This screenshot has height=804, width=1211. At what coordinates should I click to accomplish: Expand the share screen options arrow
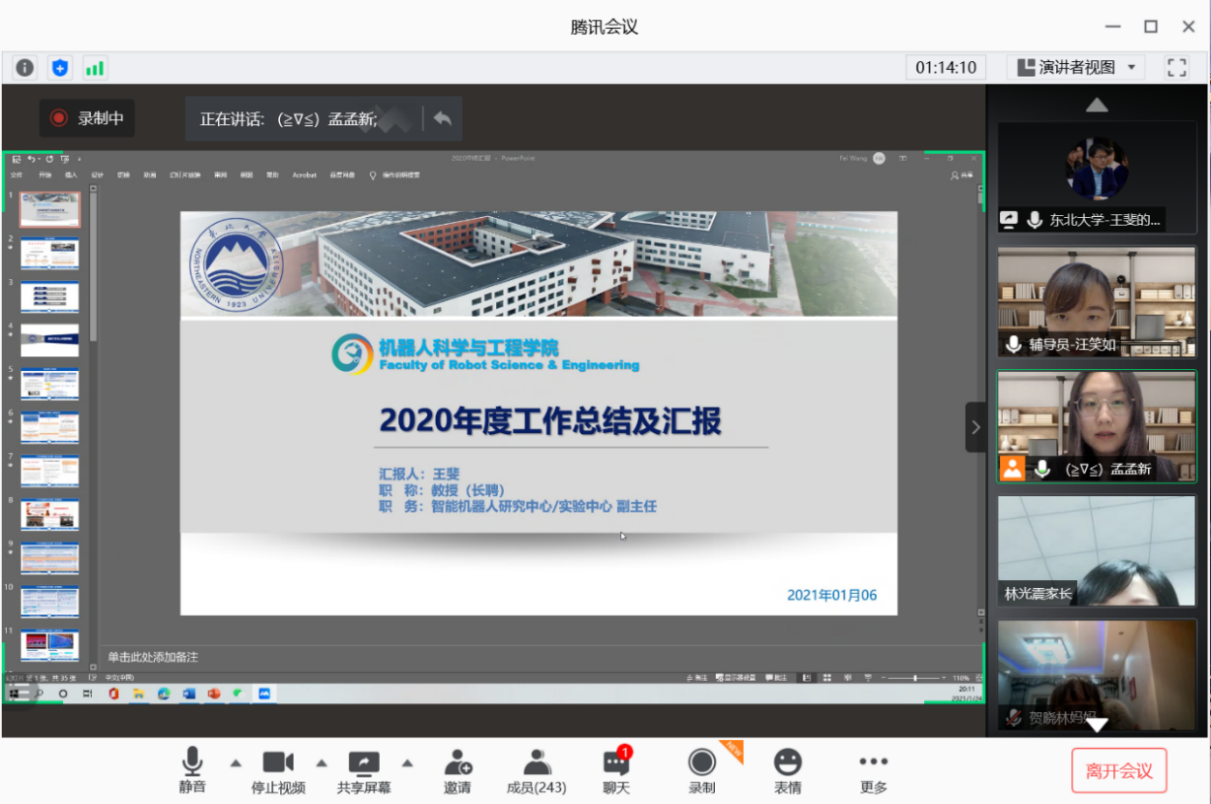[408, 762]
